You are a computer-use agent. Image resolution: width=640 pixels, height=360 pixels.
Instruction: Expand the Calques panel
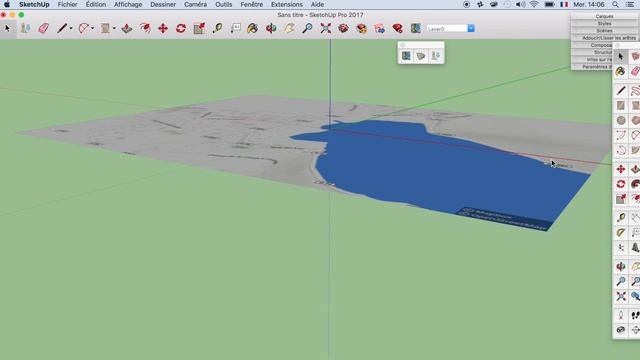[604, 16]
